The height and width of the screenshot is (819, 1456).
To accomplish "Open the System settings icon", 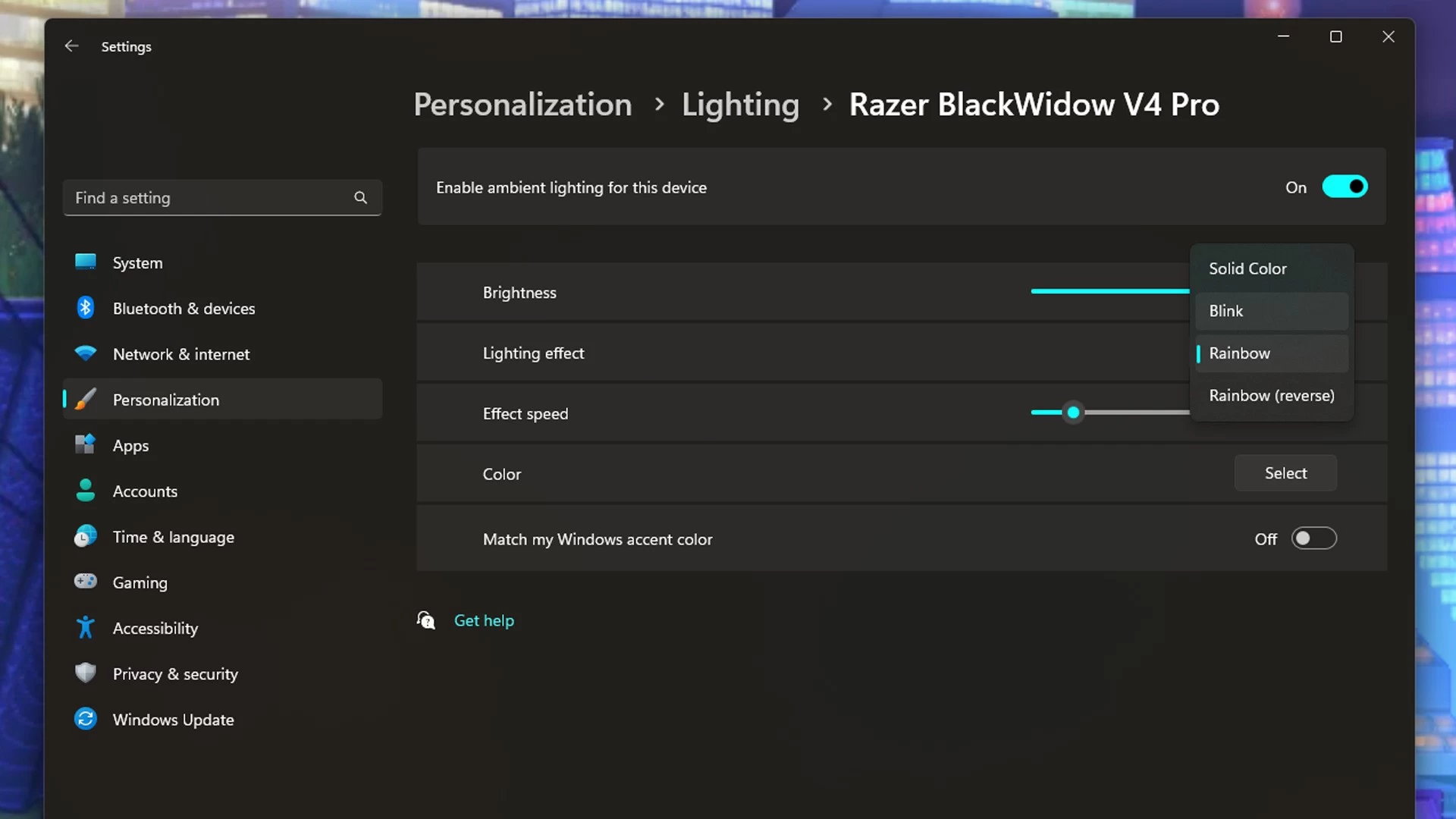I will (x=86, y=262).
